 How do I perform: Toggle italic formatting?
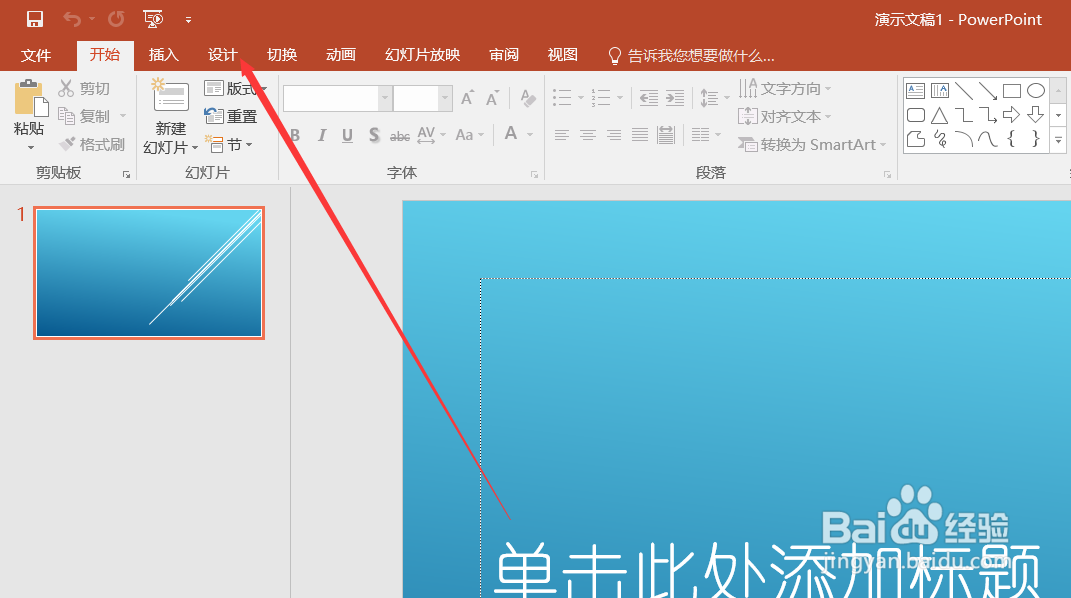[x=321, y=135]
